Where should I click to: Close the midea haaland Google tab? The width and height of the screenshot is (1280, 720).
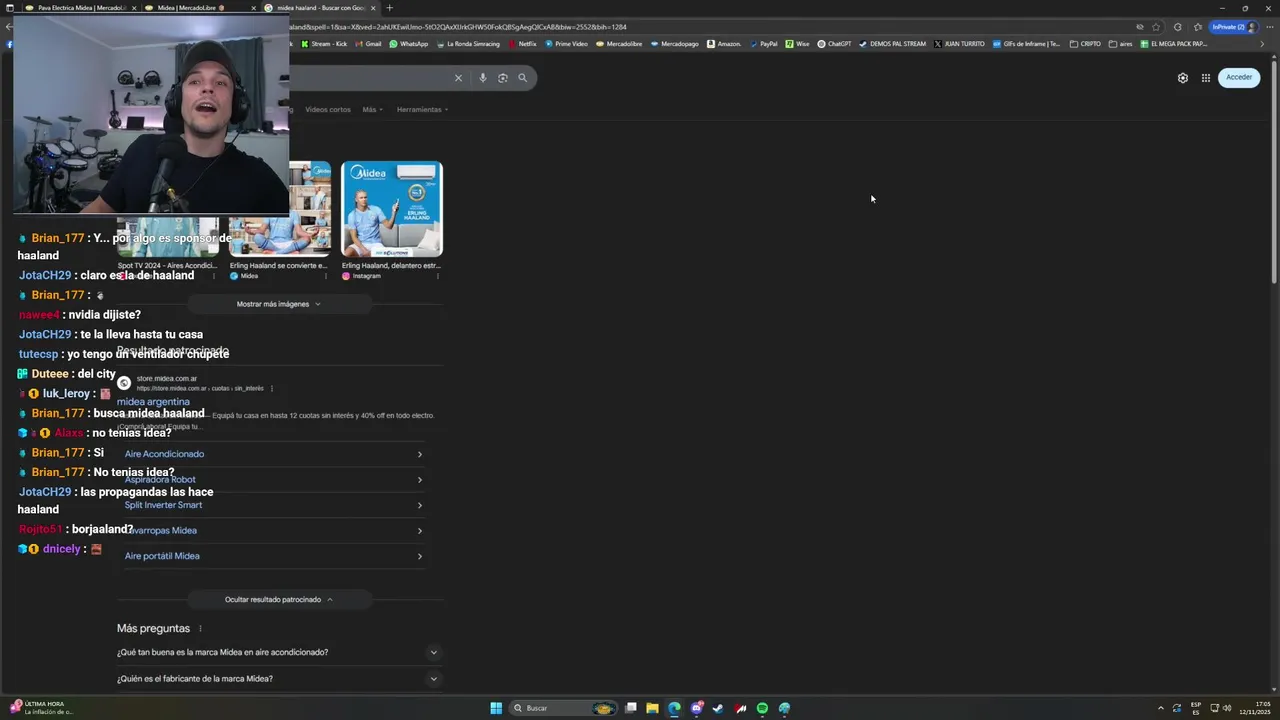pos(373,8)
